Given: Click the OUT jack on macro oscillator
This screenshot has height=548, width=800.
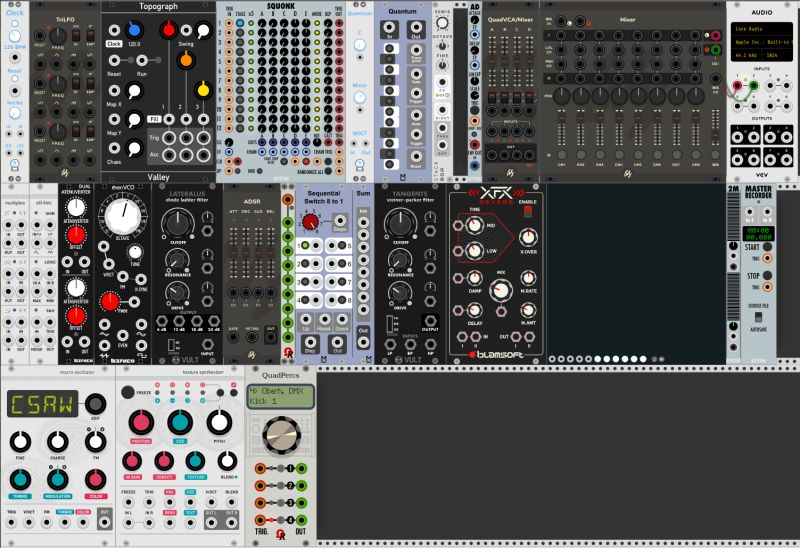Looking at the screenshot, I should [x=105, y=522].
